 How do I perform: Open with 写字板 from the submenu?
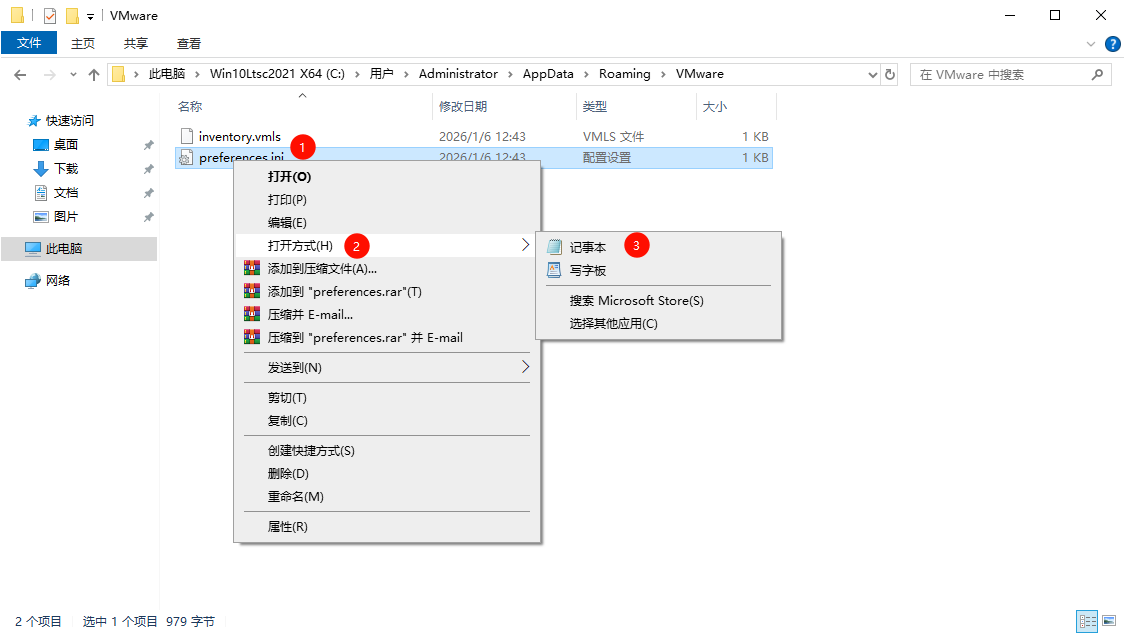pos(658,270)
